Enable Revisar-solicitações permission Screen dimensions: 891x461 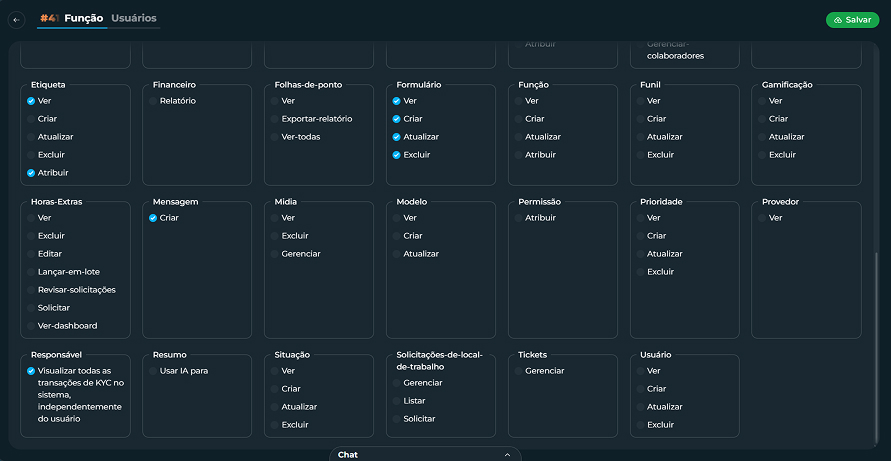pyautogui.click(x=31, y=290)
